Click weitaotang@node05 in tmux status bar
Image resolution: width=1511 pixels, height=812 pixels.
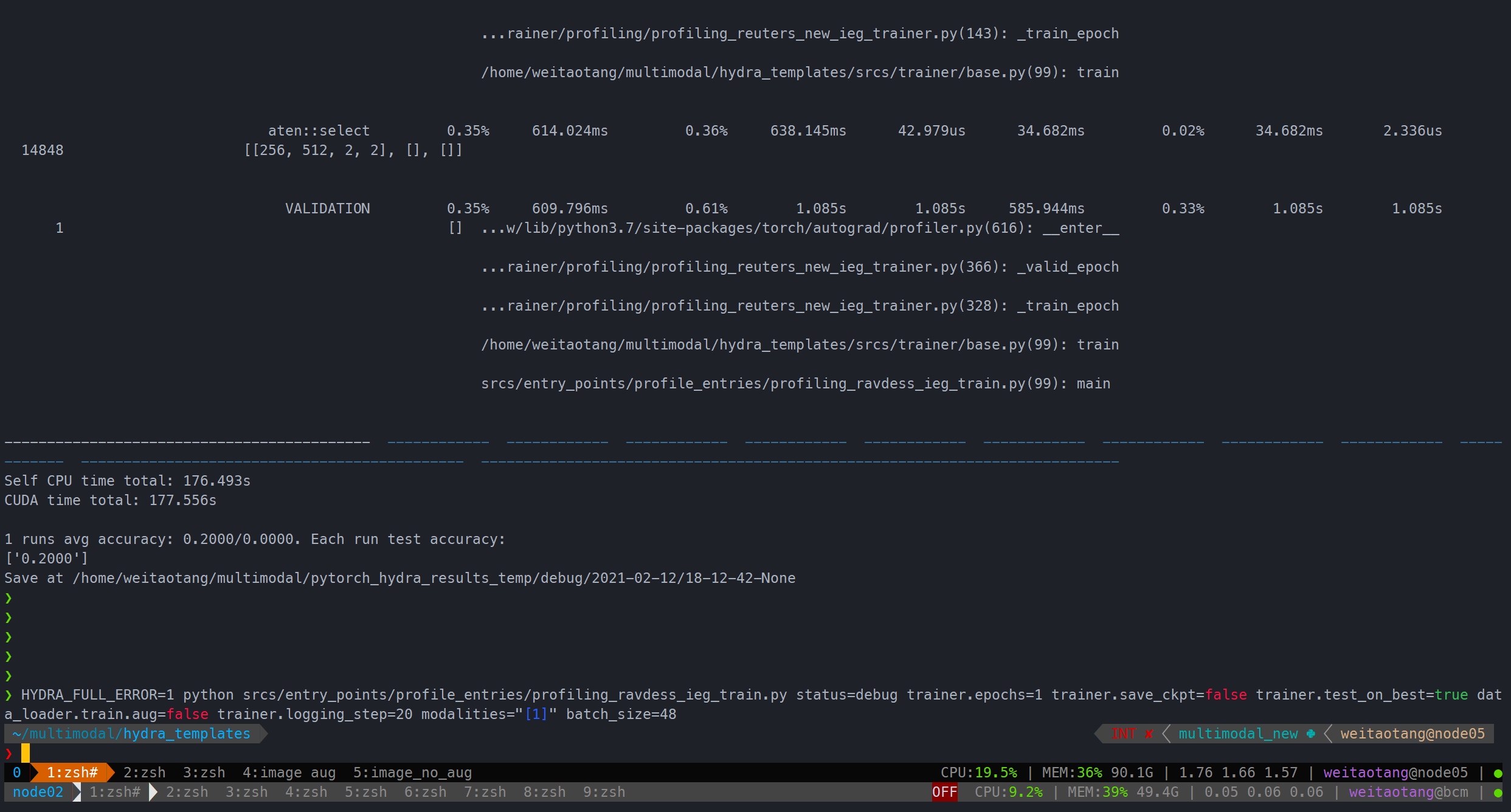(1396, 772)
